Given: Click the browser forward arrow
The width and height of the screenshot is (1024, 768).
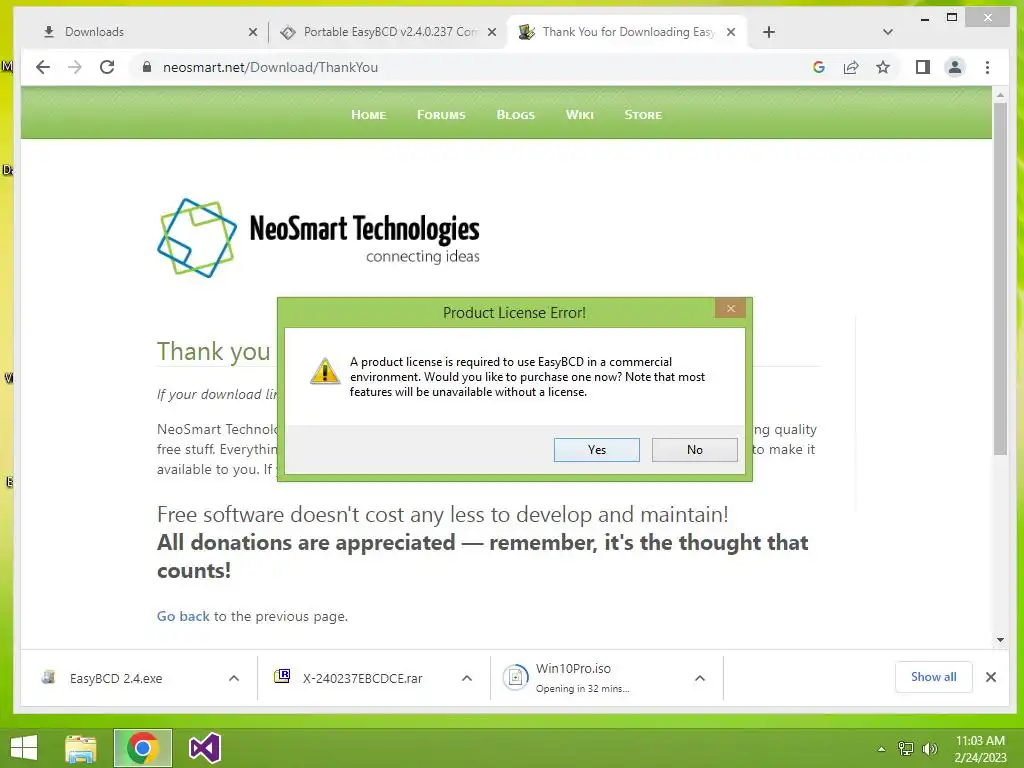Looking at the screenshot, I should pyautogui.click(x=75, y=67).
